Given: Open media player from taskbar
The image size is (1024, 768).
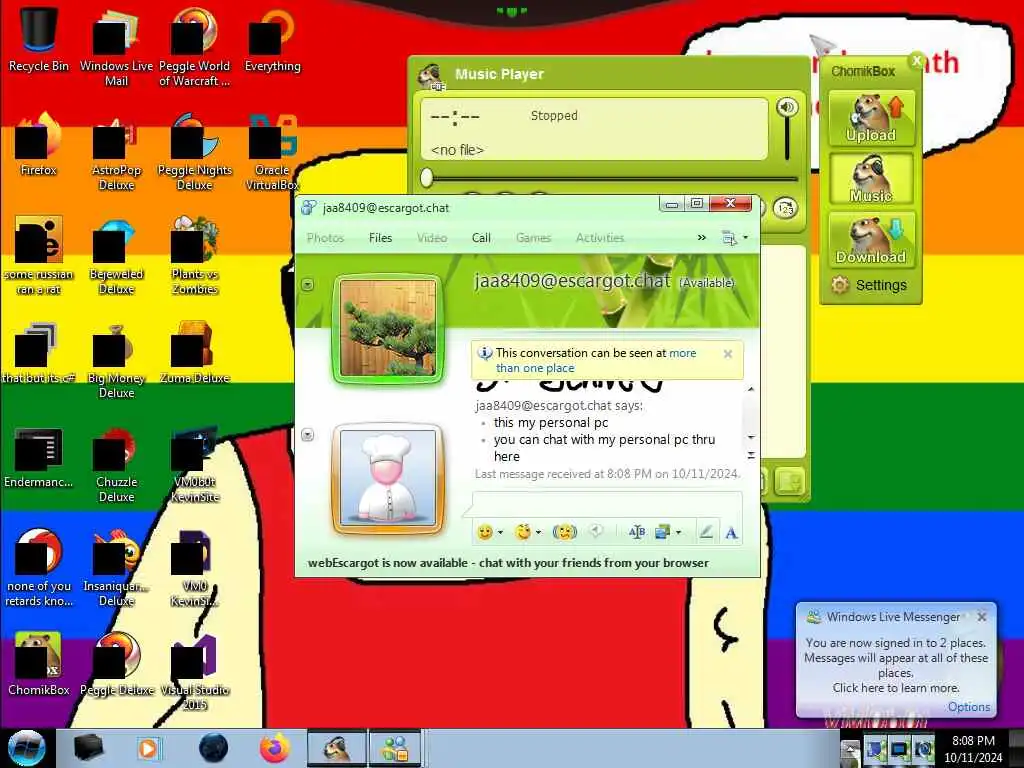Looking at the screenshot, I should (148, 748).
